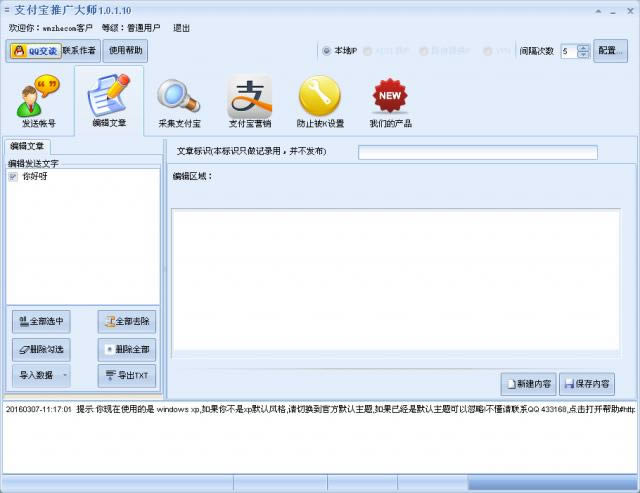The width and height of the screenshot is (640, 493).
Task: Decrease the 间隔次数 value with the down arrow
Action: click(x=584, y=55)
